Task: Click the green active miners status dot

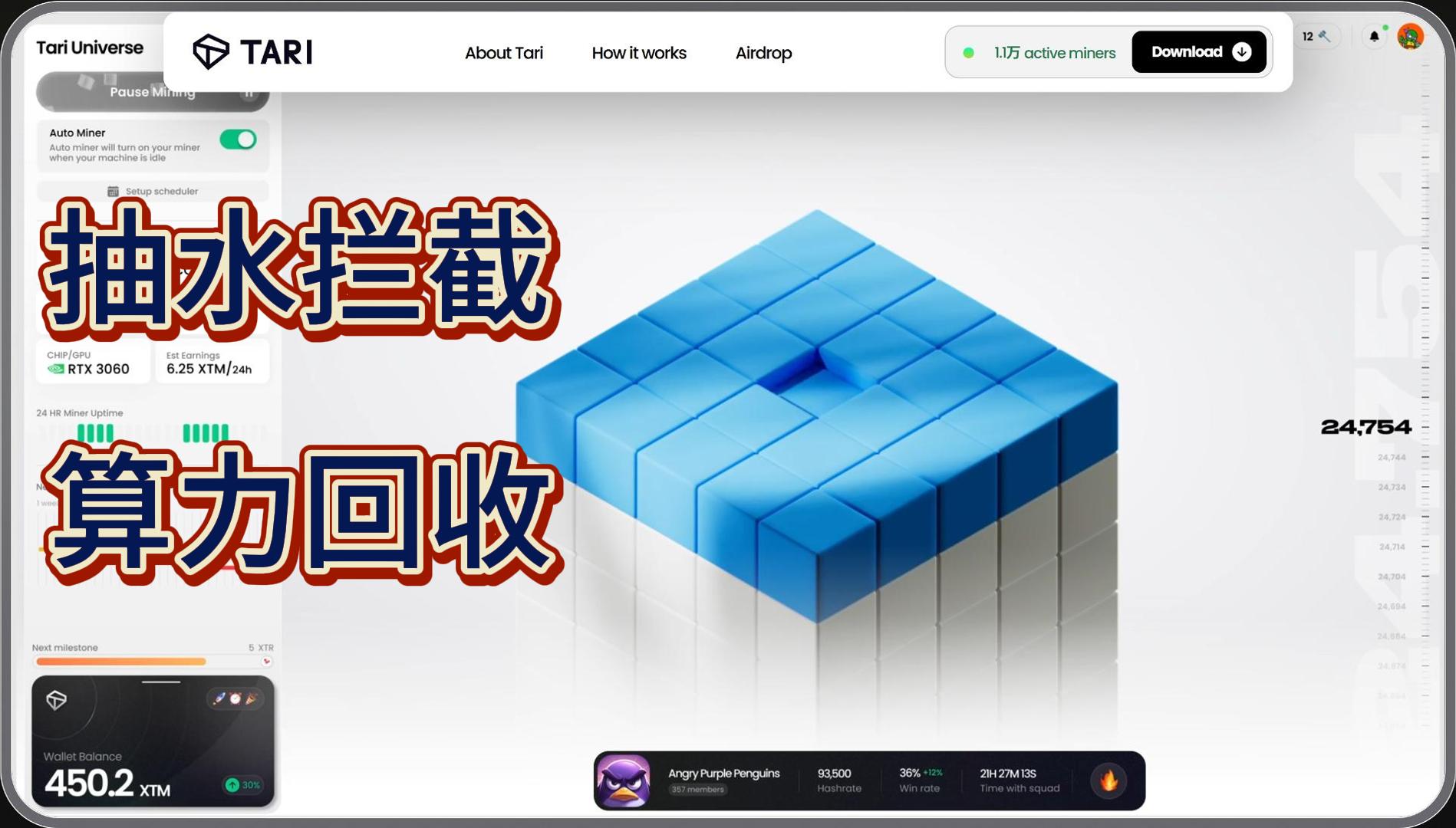Action: click(x=968, y=53)
